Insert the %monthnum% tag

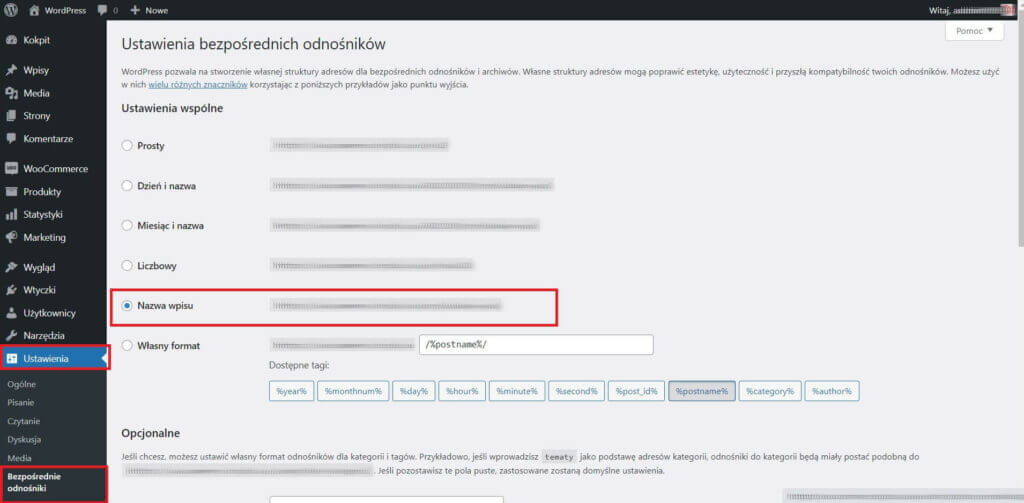353,391
